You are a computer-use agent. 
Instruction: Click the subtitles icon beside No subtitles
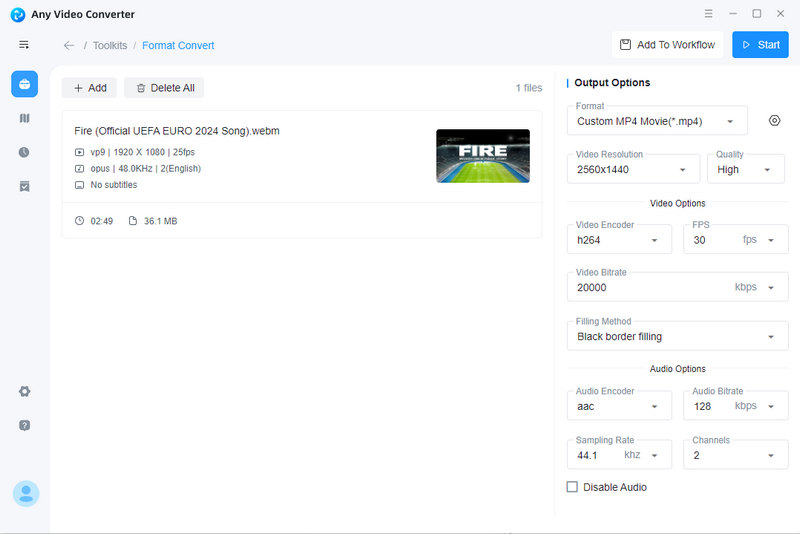[x=80, y=185]
